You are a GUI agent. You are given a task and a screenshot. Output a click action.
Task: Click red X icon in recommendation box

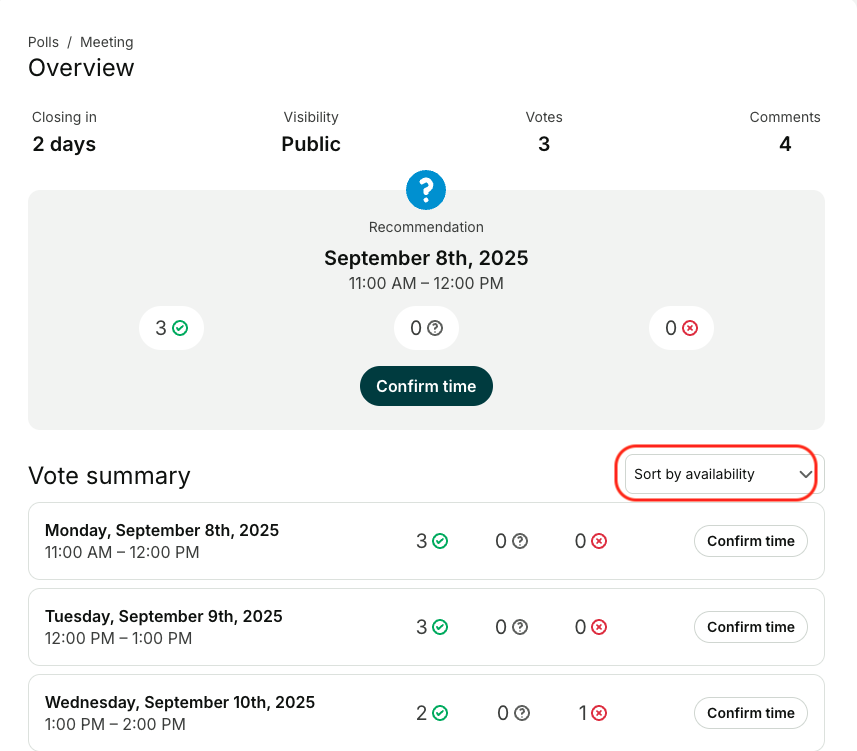click(690, 328)
